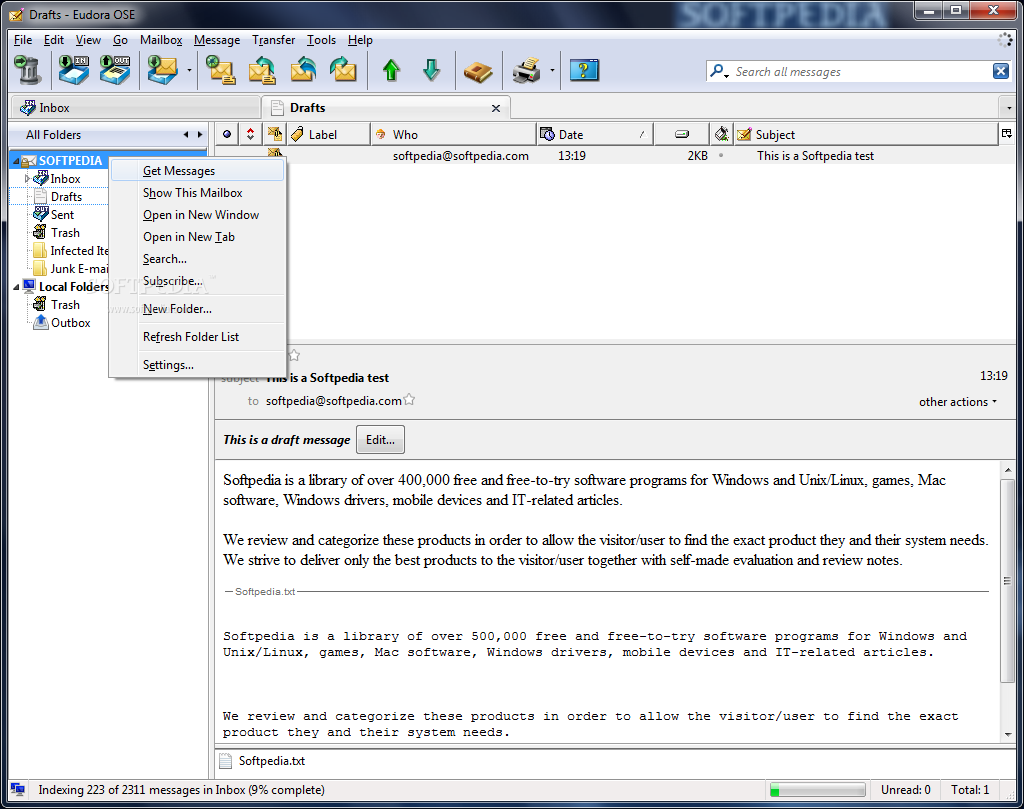Click the Redirect toolbar icon
Image resolution: width=1024 pixels, height=809 pixels.
344,70
